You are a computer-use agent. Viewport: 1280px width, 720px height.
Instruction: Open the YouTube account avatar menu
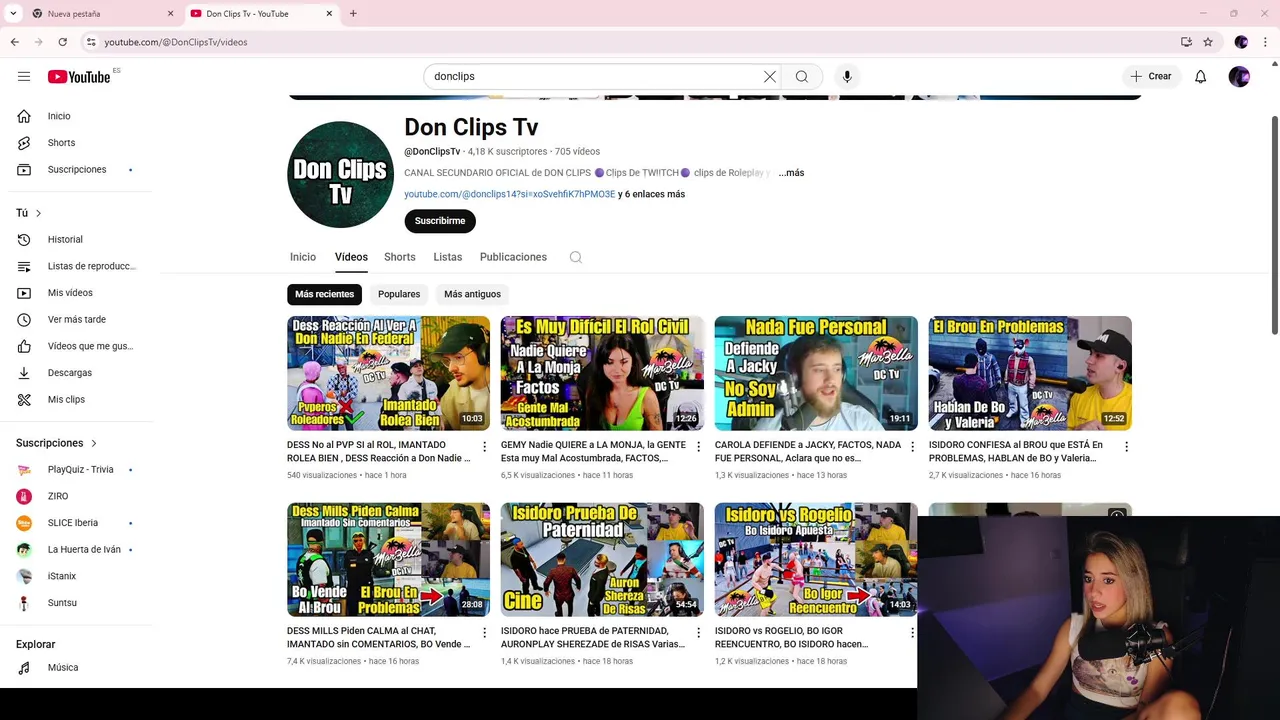(x=1239, y=76)
